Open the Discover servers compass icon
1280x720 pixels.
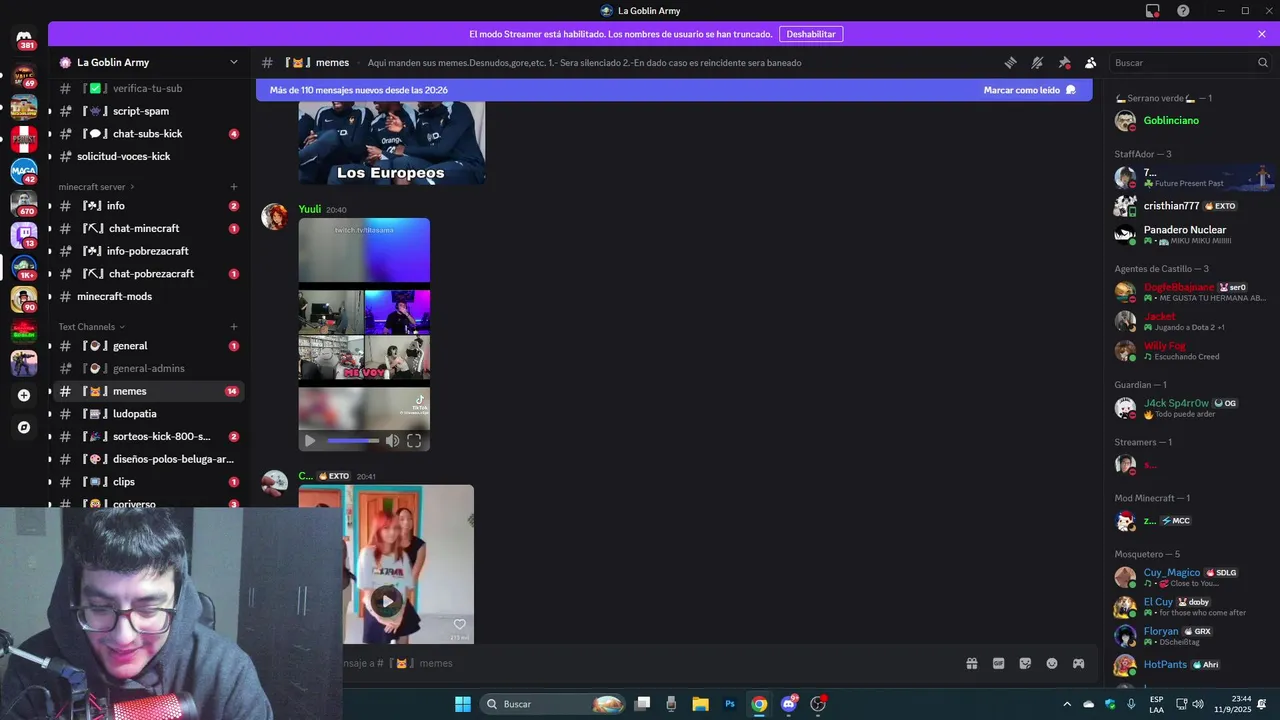(24, 427)
